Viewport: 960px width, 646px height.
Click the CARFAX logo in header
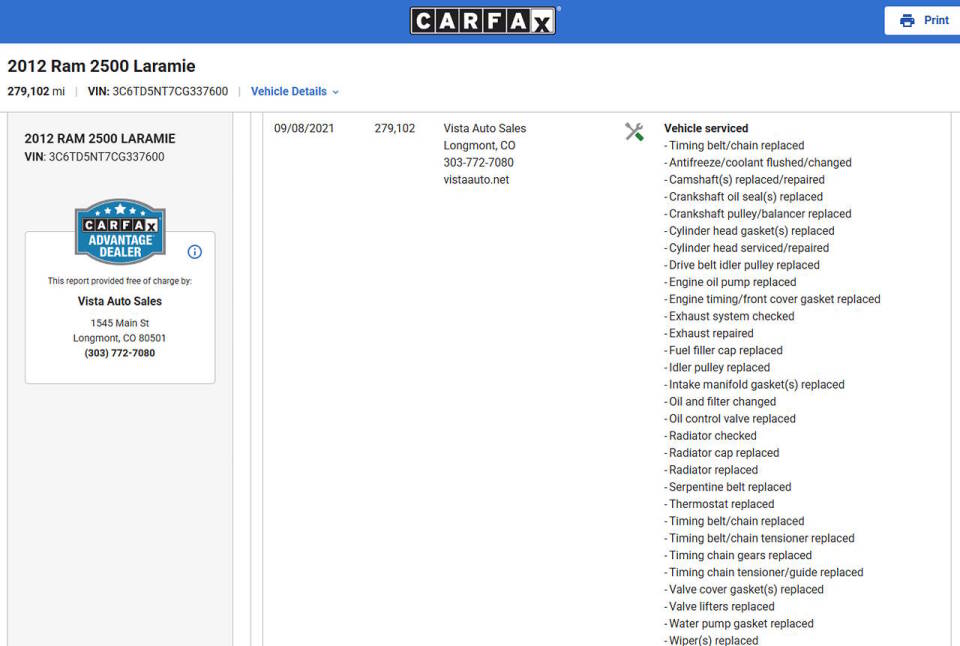point(483,21)
